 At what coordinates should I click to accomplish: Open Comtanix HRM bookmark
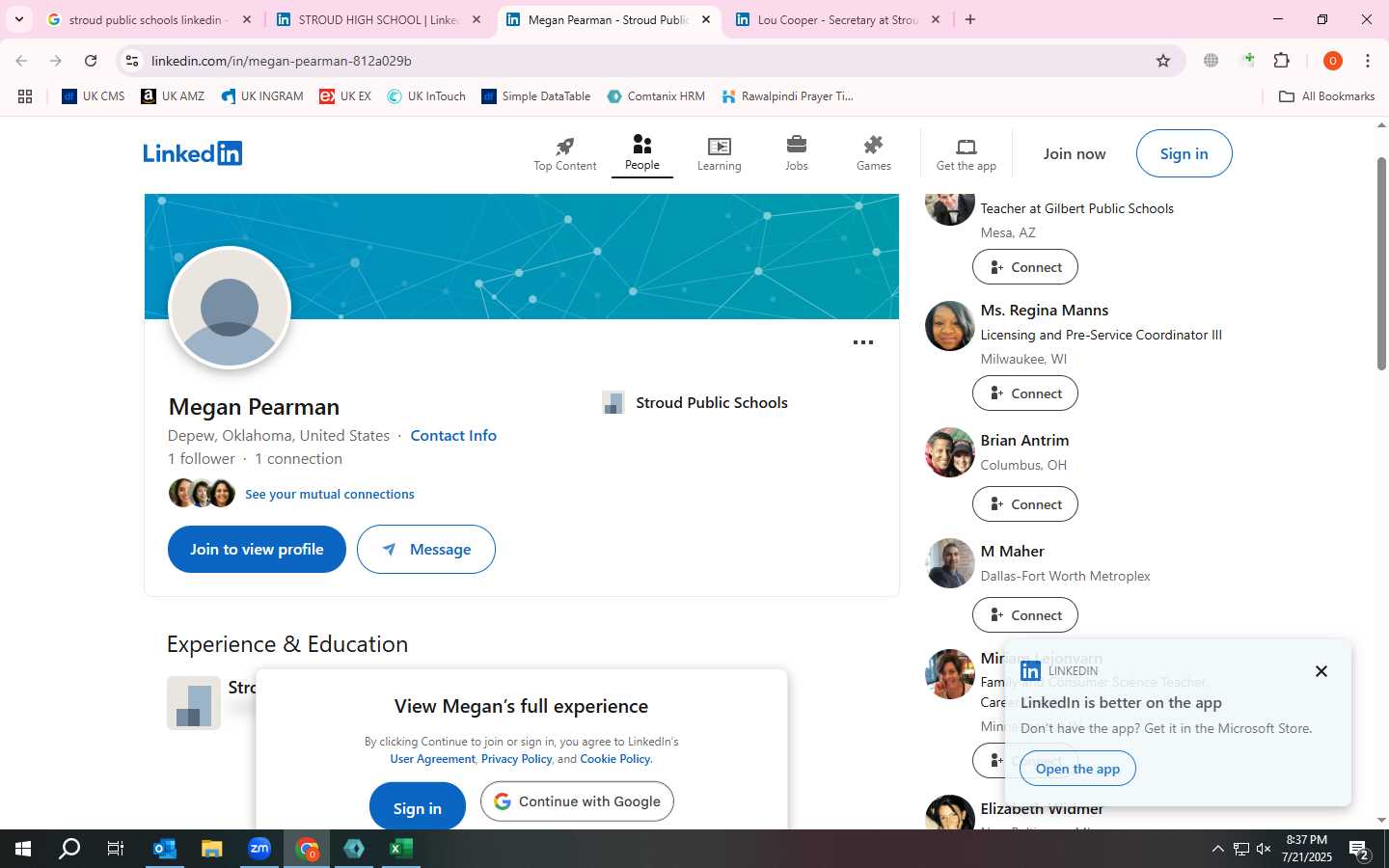coord(656,96)
